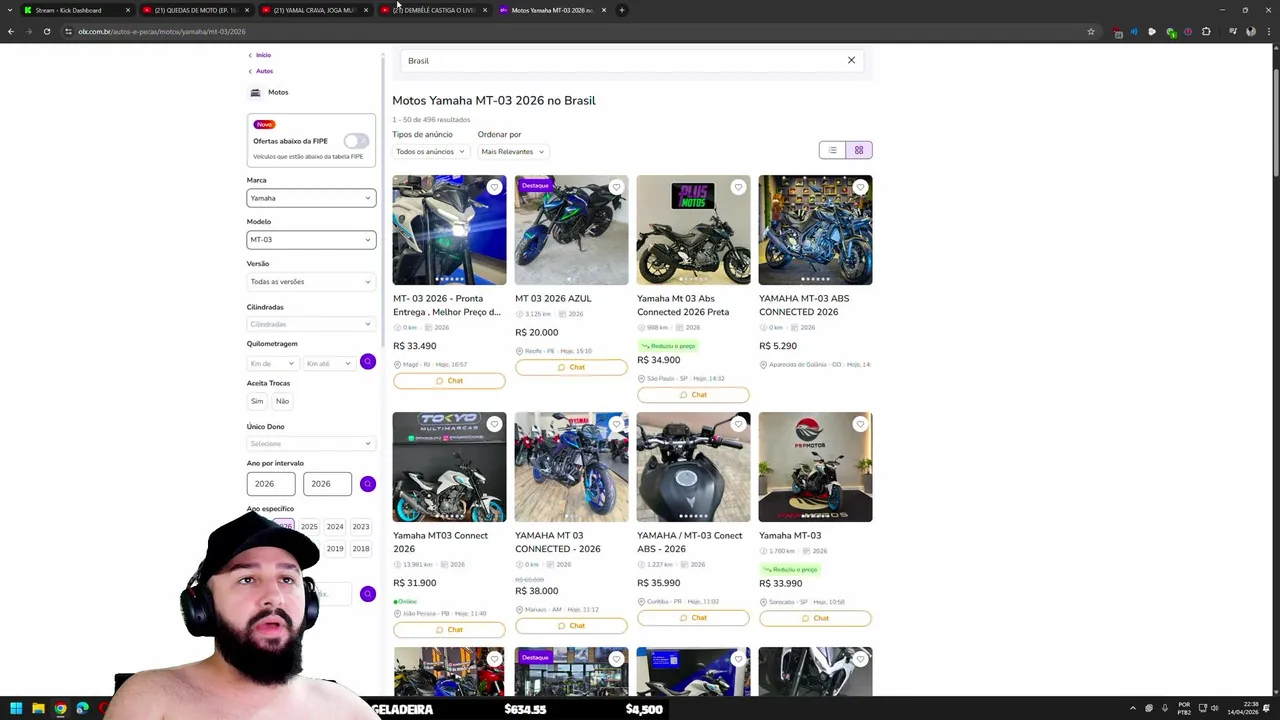Select year 2025 under Ano específico
Screen dimensions: 1280x720
point(309,527)
